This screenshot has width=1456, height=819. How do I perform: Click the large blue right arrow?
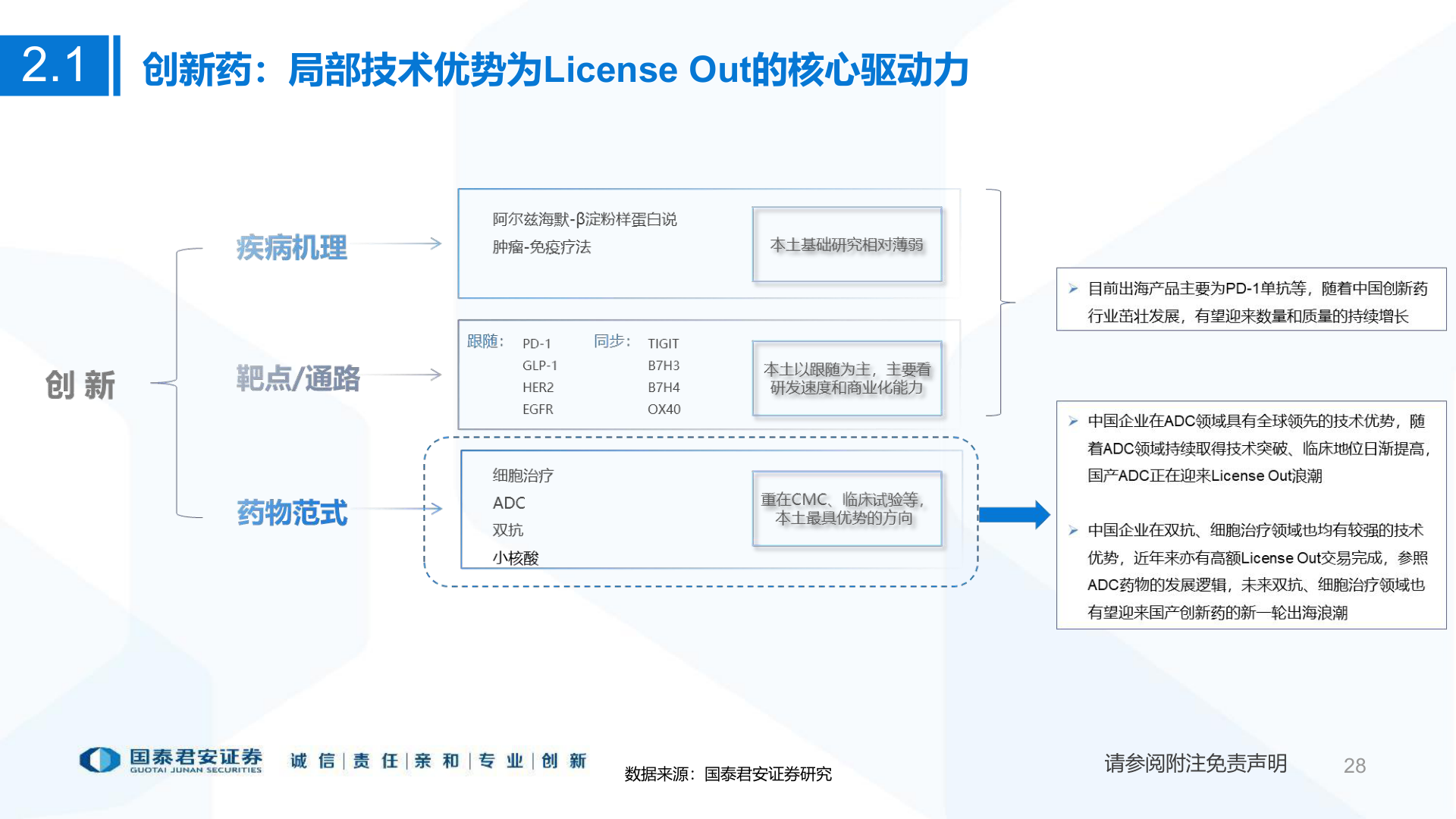pos(1014,515)
